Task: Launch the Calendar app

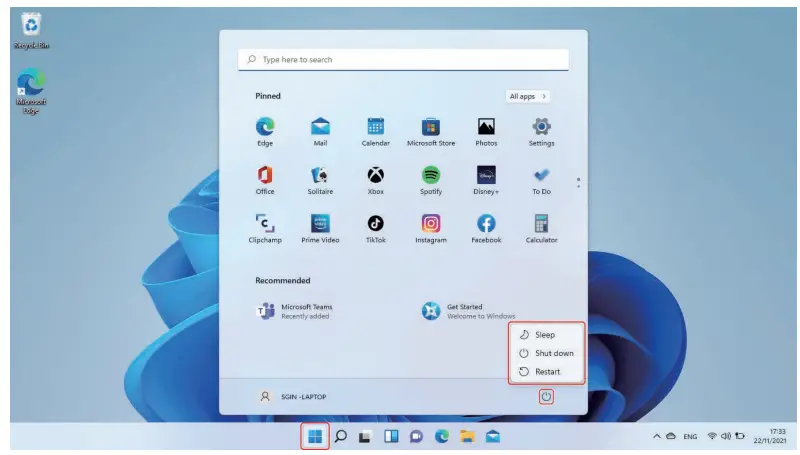Action: tap(376, 132)
